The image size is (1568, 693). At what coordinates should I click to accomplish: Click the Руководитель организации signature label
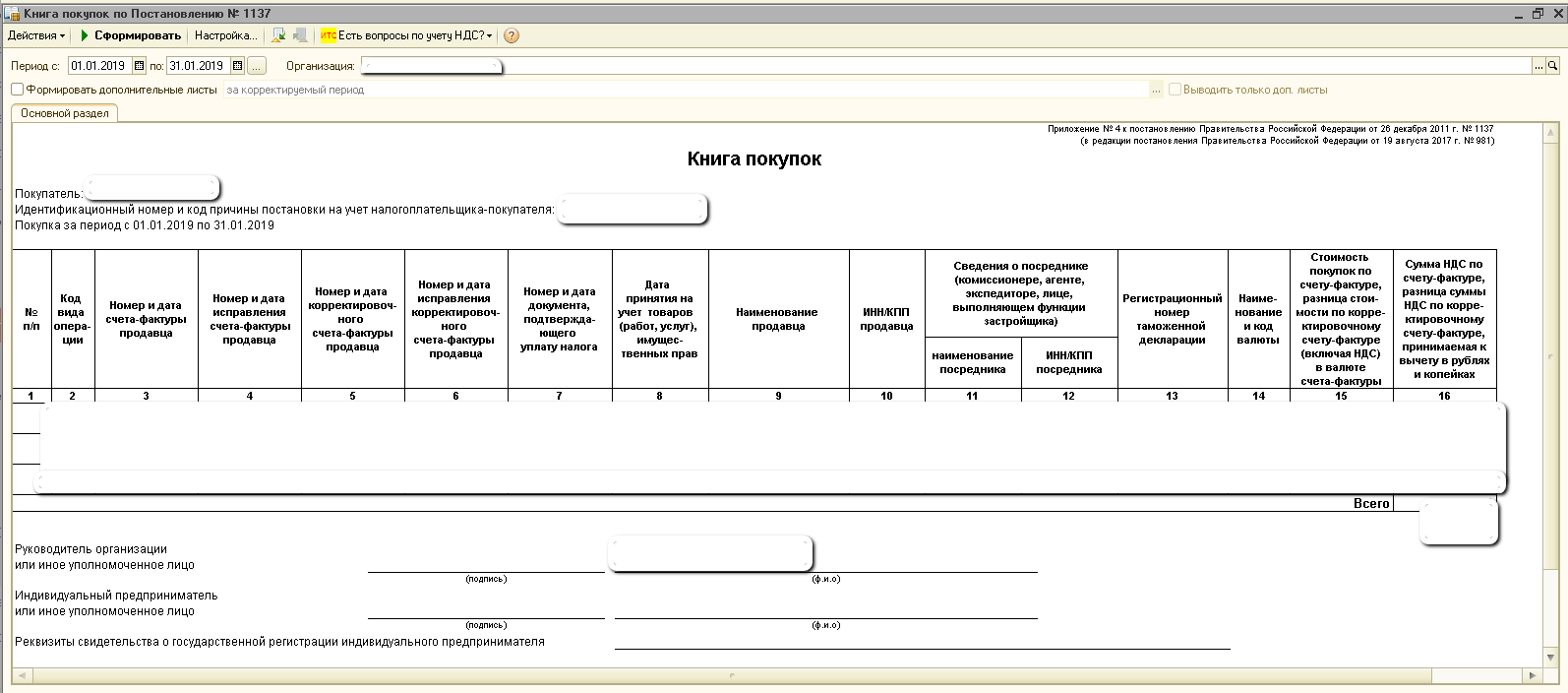(104, 557)
